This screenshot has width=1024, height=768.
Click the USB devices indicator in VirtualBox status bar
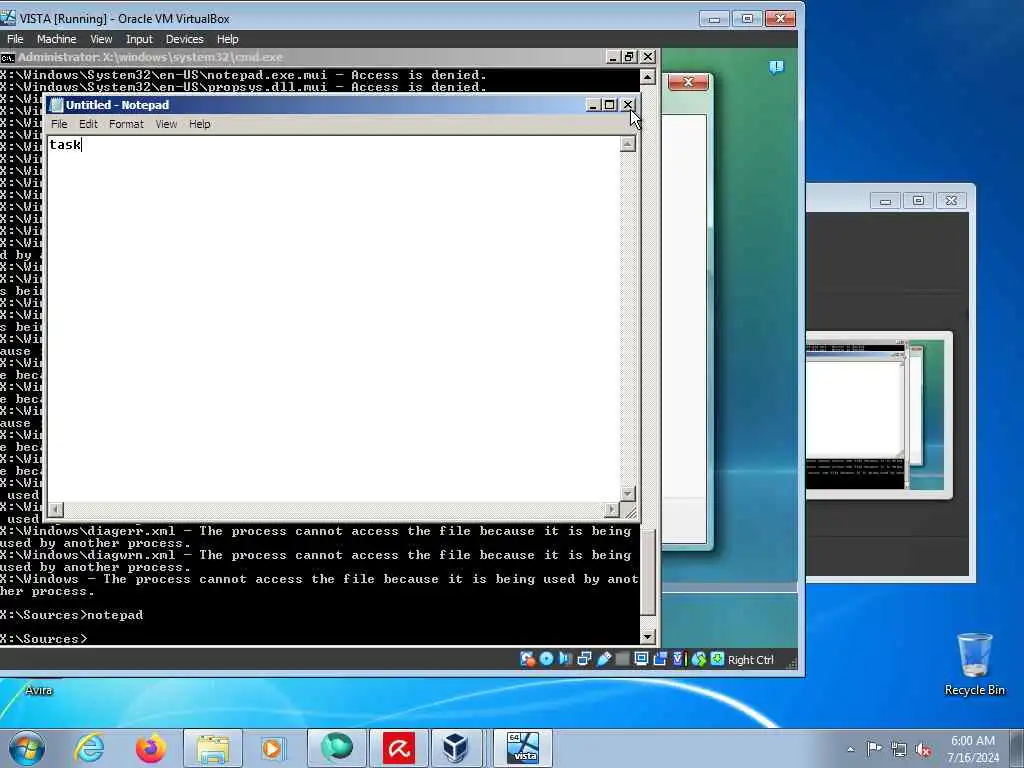pyautogui.click(x=603, y=659)
